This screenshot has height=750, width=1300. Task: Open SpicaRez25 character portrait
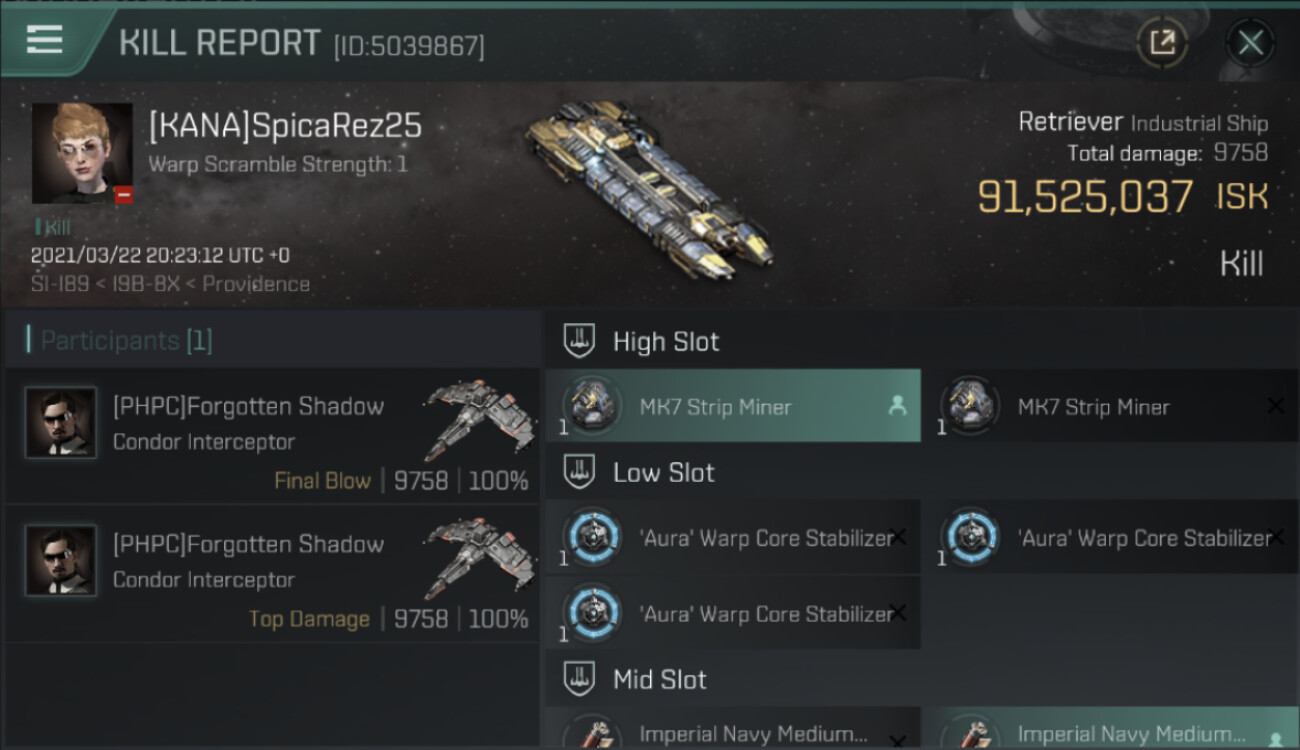(x=82, y=153)
